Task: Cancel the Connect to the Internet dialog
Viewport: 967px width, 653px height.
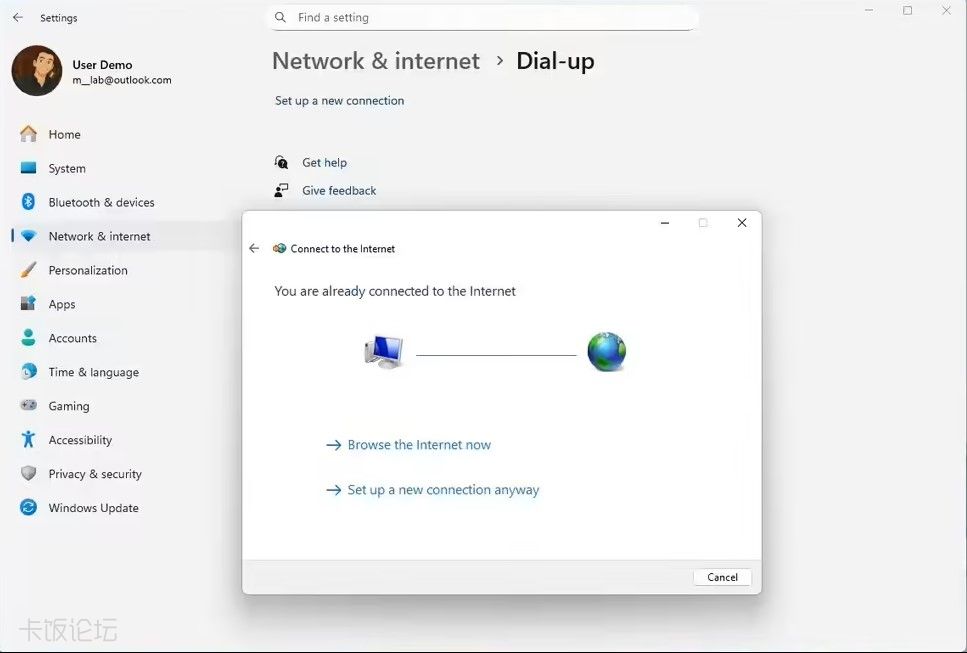Action: click(722, 577)
